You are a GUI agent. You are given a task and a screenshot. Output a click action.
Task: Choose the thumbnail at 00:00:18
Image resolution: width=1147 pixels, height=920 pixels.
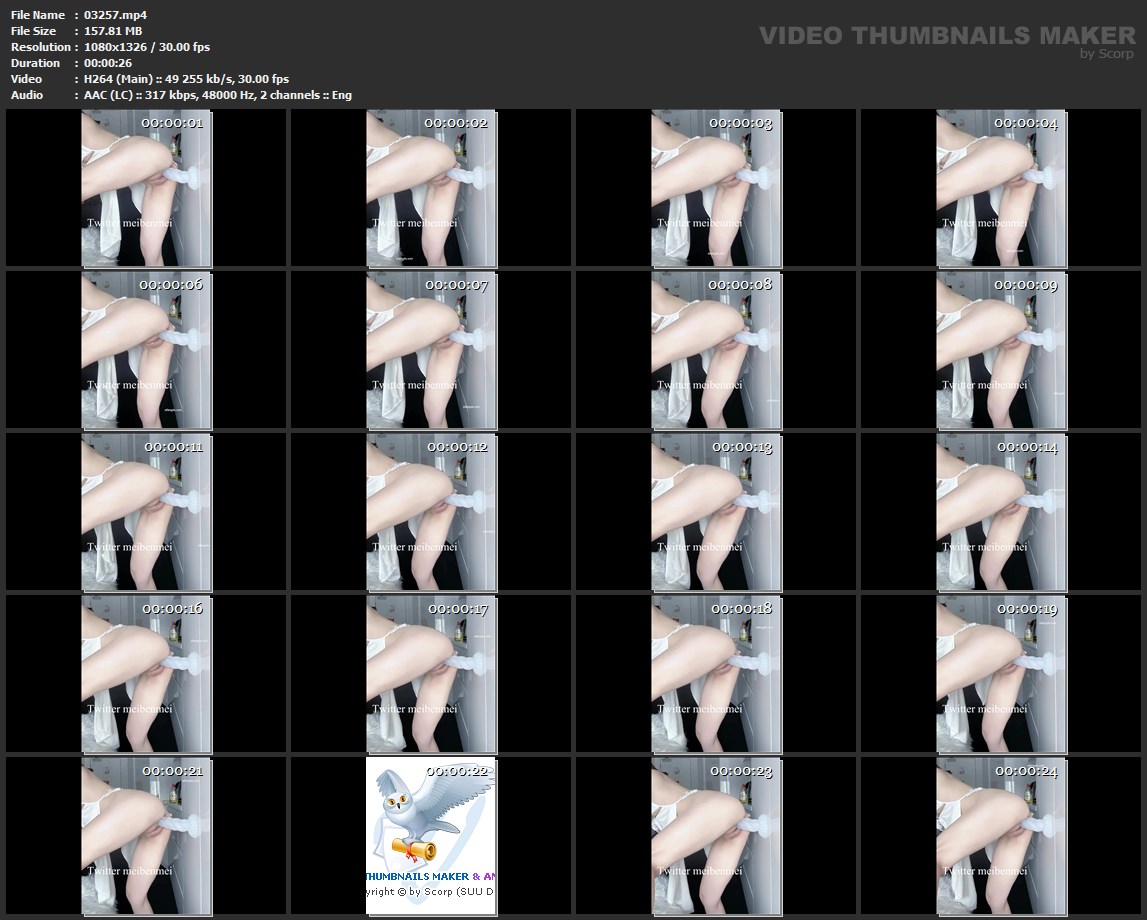pyautogui.click(x=716, y=674)
